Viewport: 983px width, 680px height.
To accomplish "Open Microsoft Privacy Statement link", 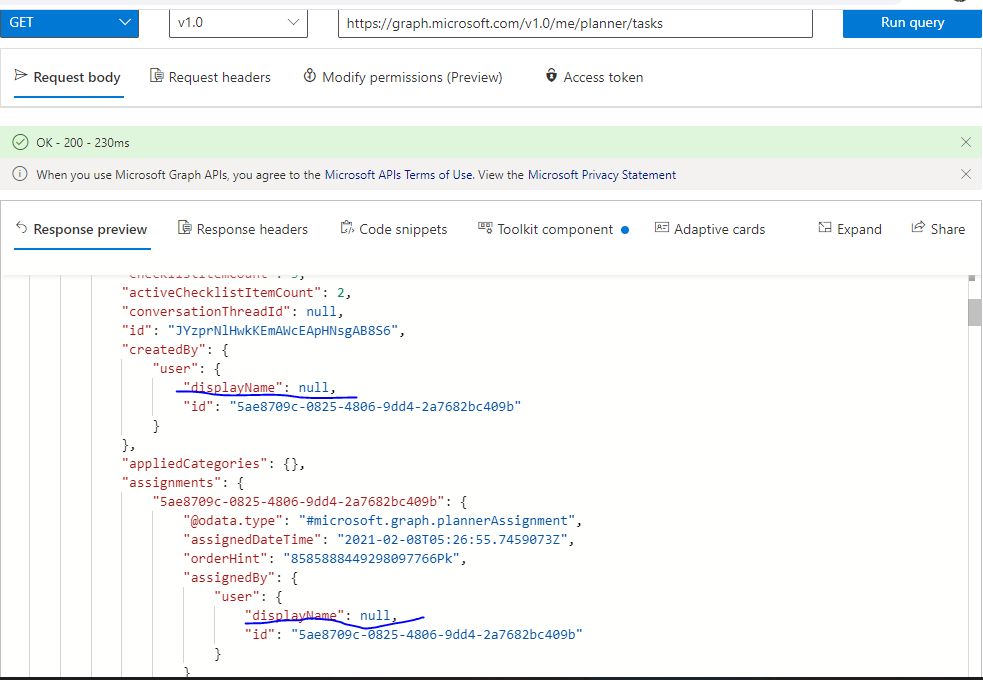I will pyautogui.click(x=602, y=175).
